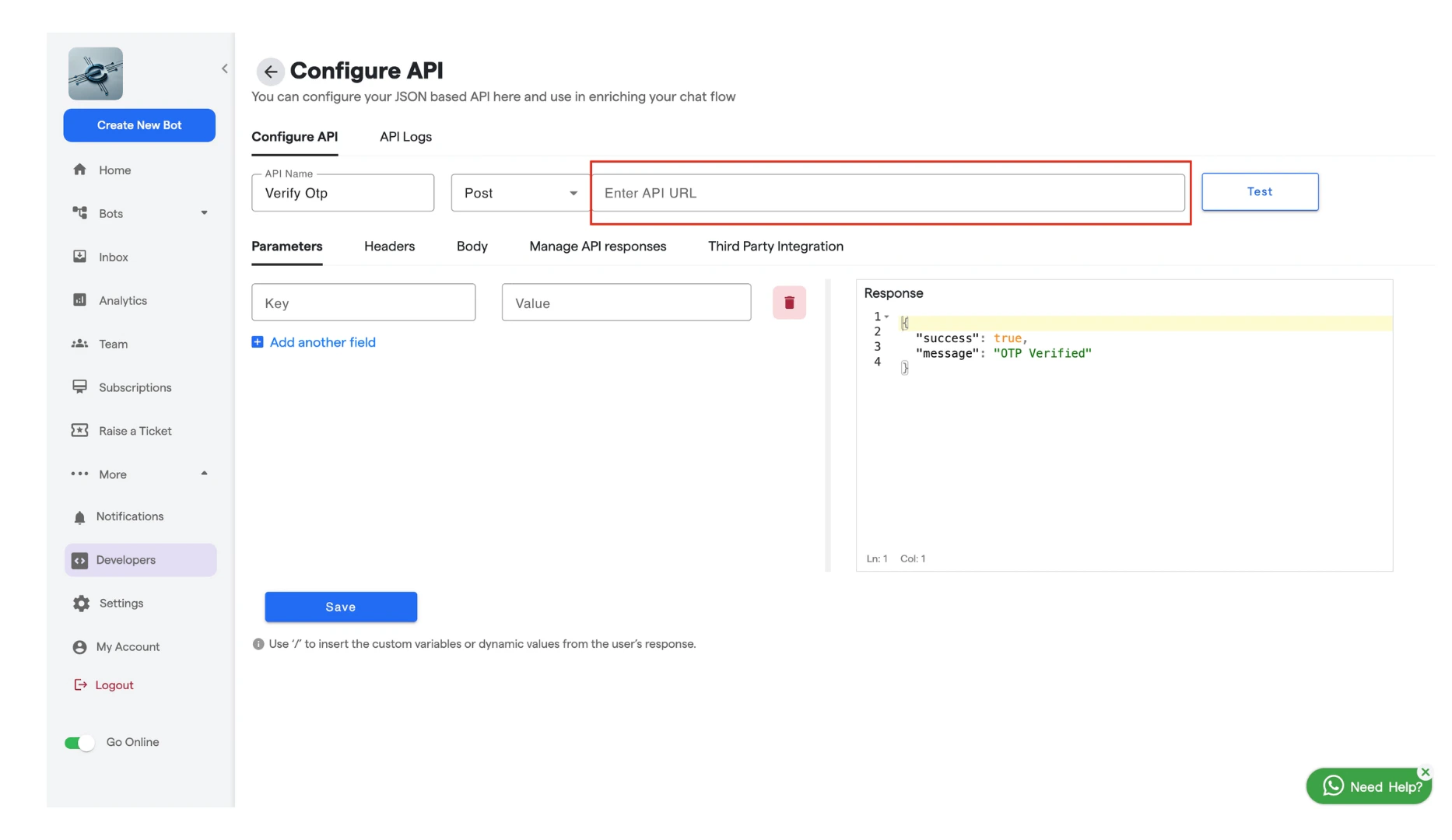Focus the Enter API URL field

pyautogui.click(x=889, y=193)
